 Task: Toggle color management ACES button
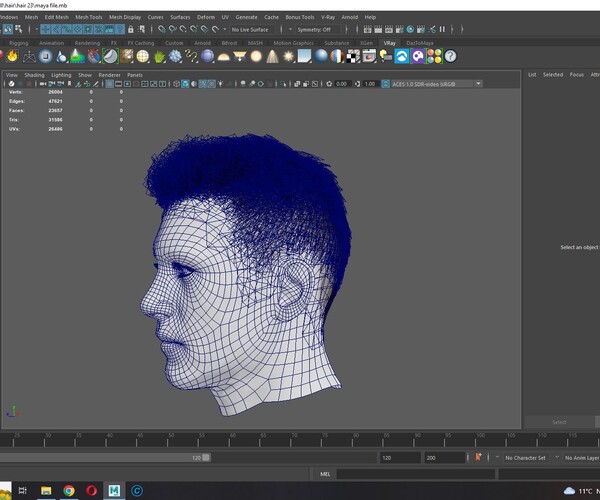point(385,84)
